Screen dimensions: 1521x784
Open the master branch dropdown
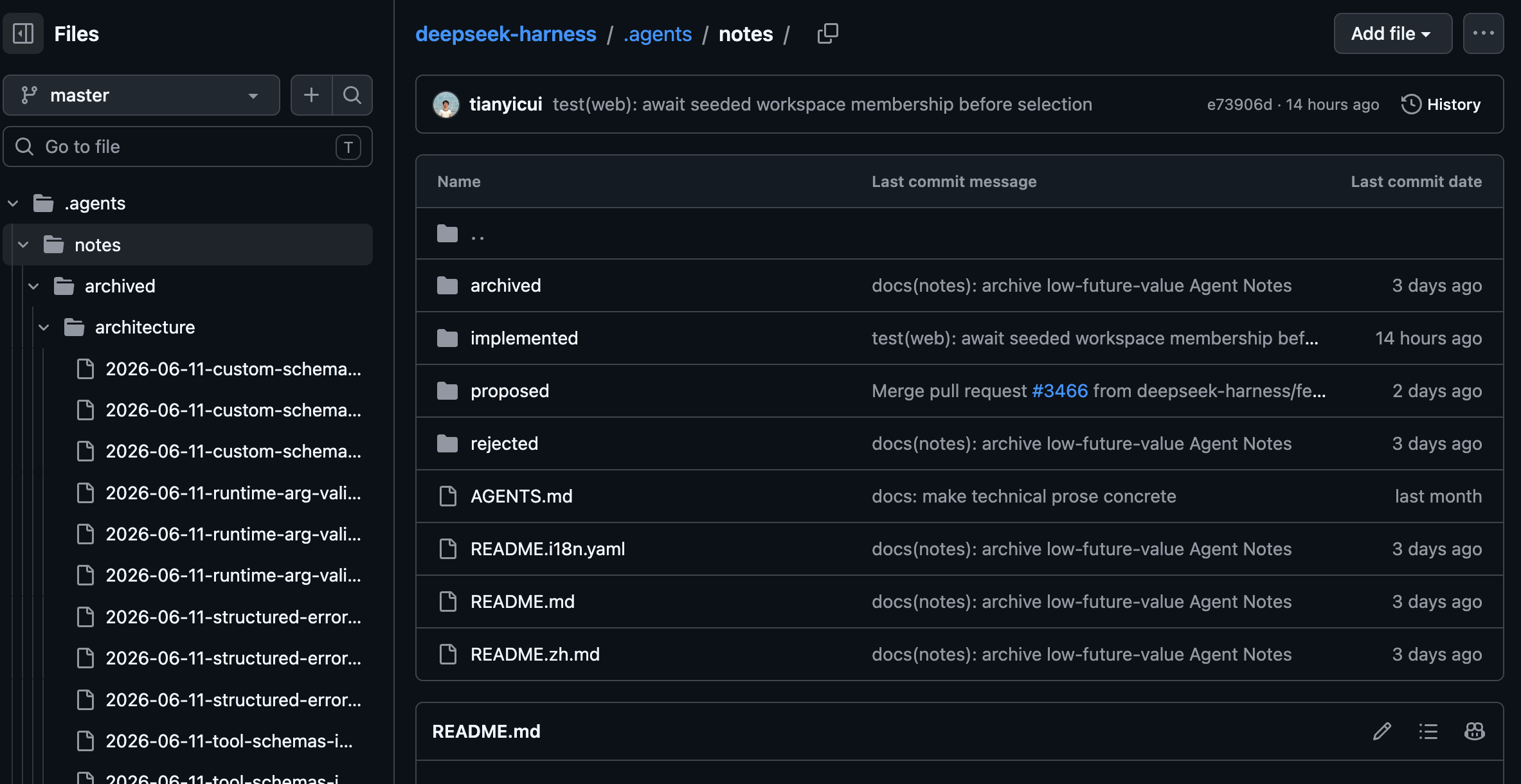pos(141,95)
